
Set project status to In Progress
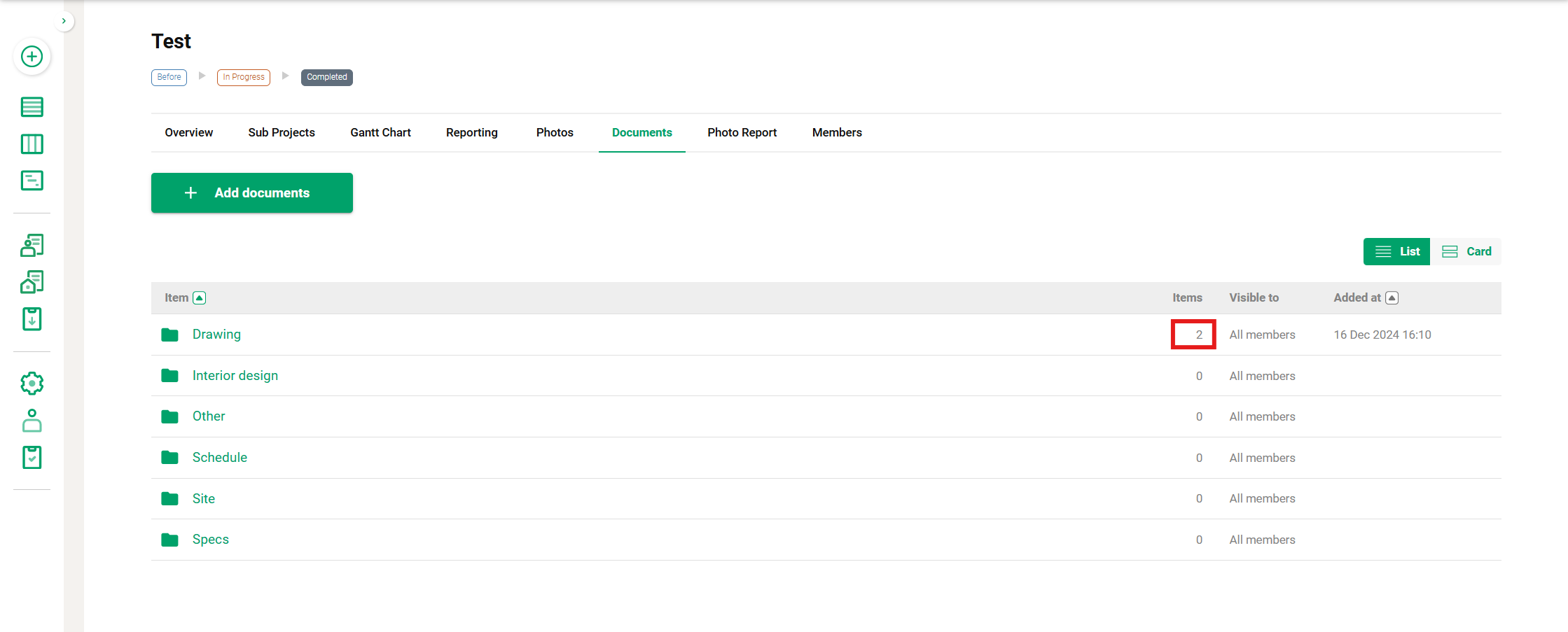244,77
